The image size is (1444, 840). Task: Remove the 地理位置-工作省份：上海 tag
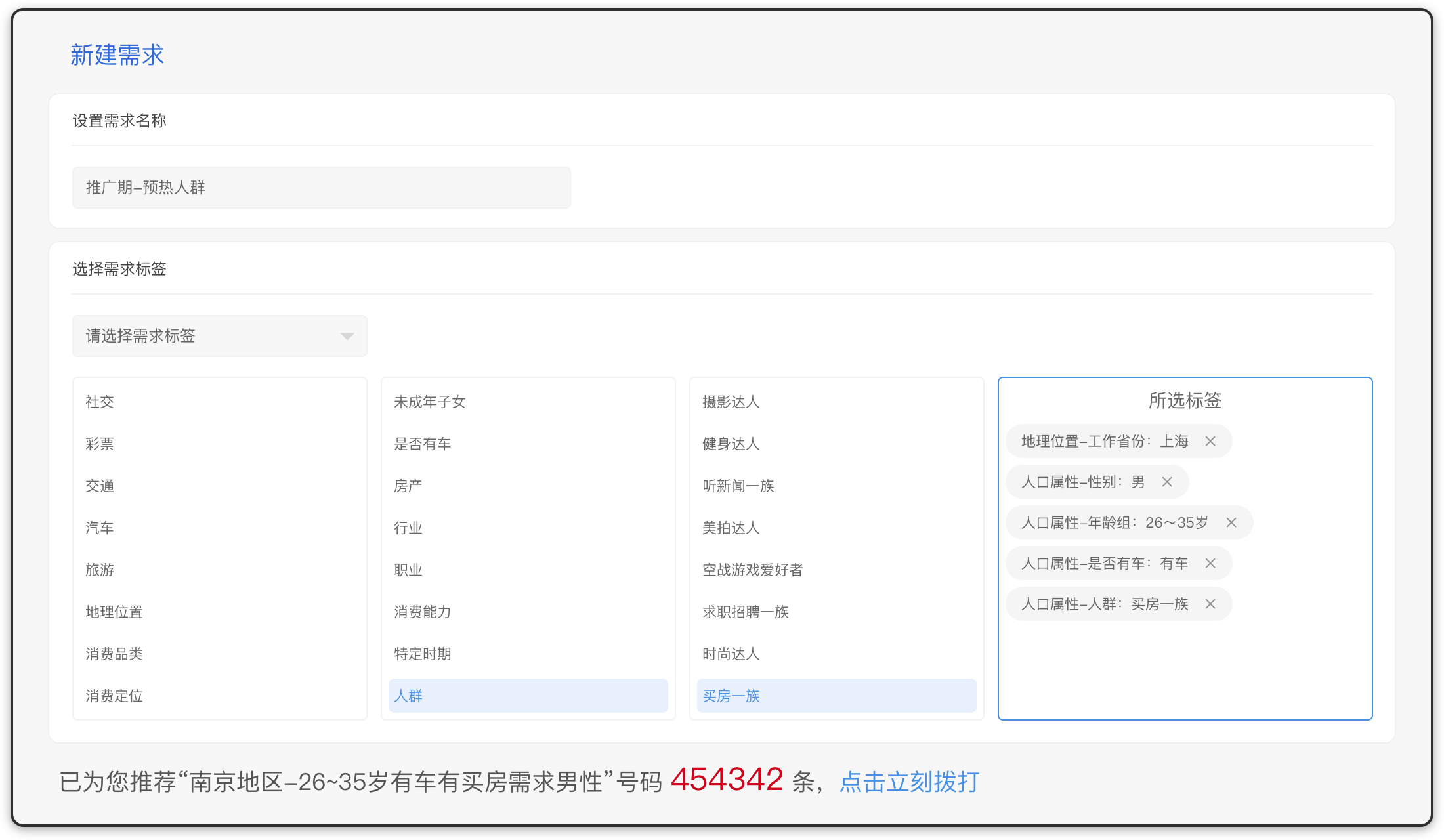click(x=1210, y=442)
